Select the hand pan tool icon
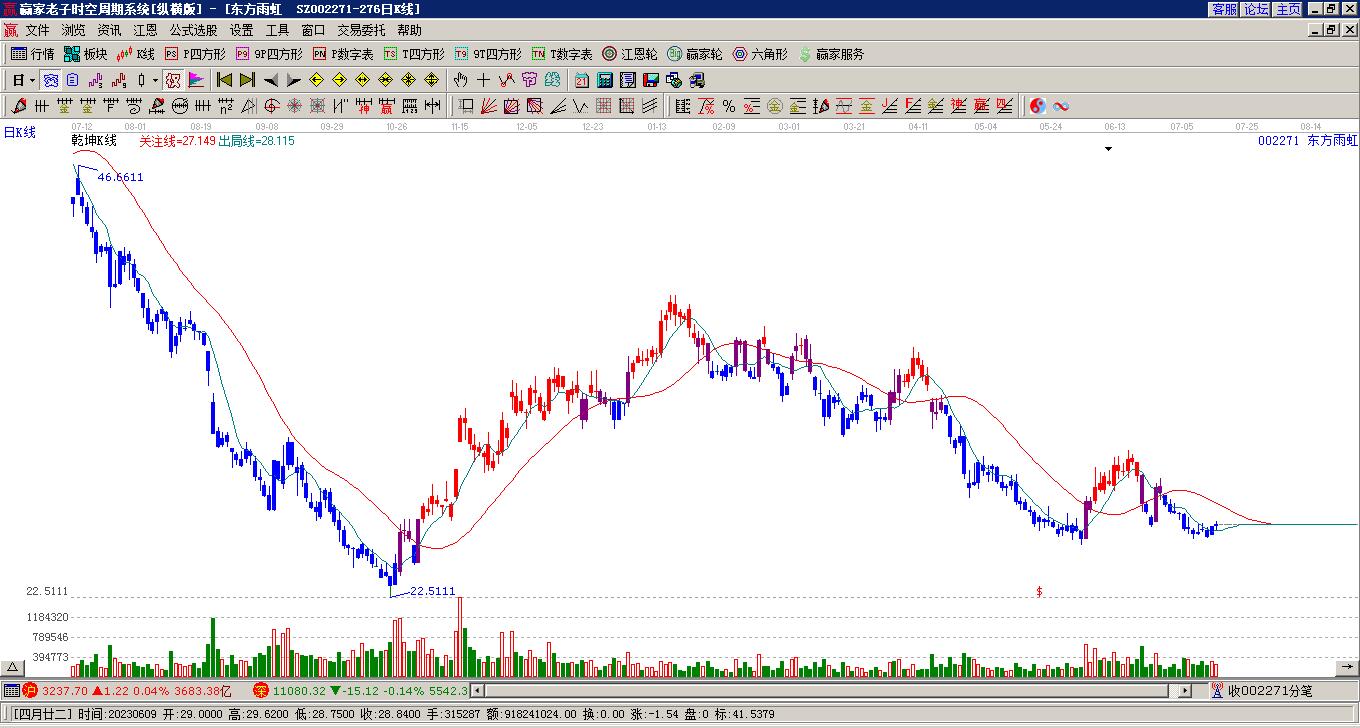The image size is (1360, 728). [x=460, y=80]
